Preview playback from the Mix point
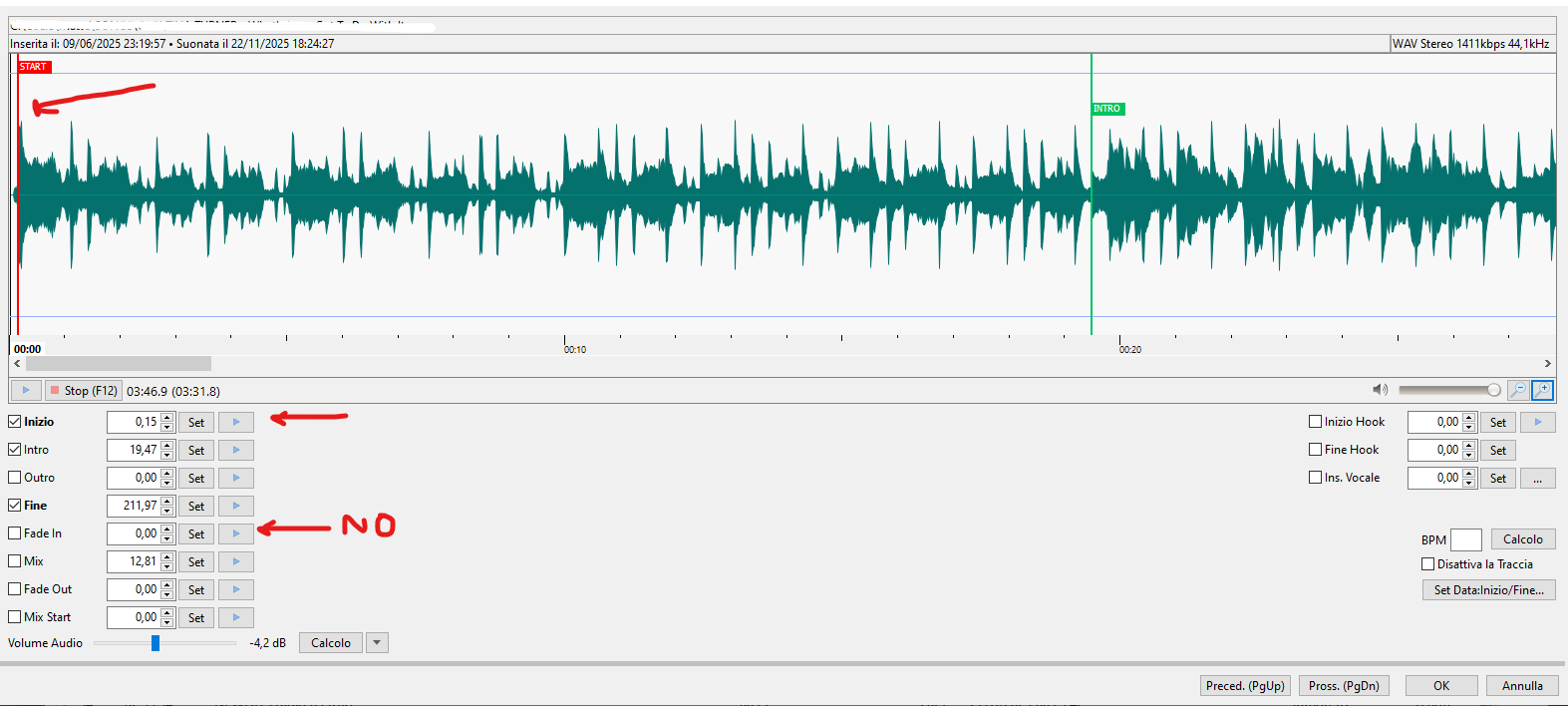The height and width of the screenshot is (706, 1568). click(236, 561)
